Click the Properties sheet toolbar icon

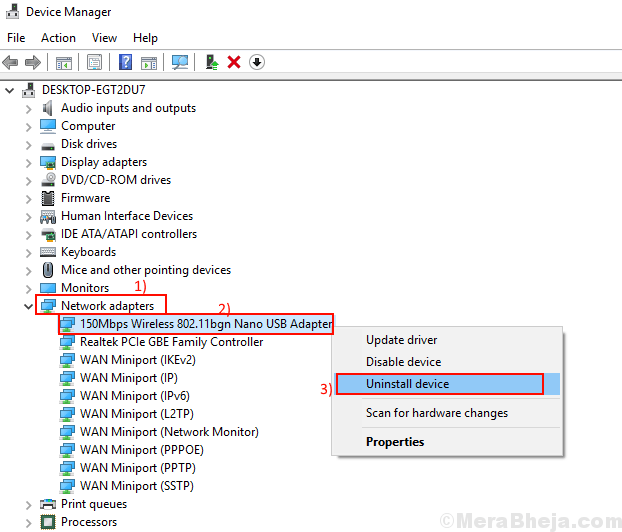coord(94,62)
